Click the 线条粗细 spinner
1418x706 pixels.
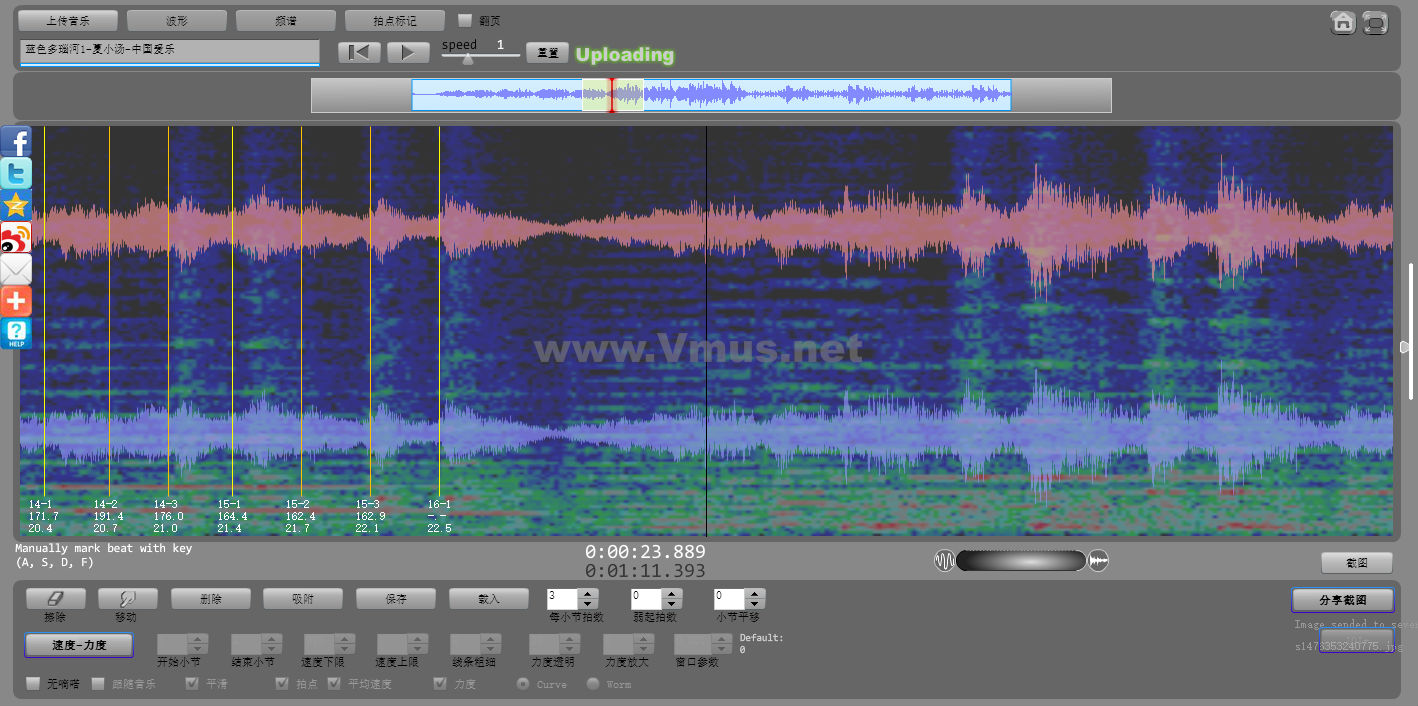click(475, 644)
